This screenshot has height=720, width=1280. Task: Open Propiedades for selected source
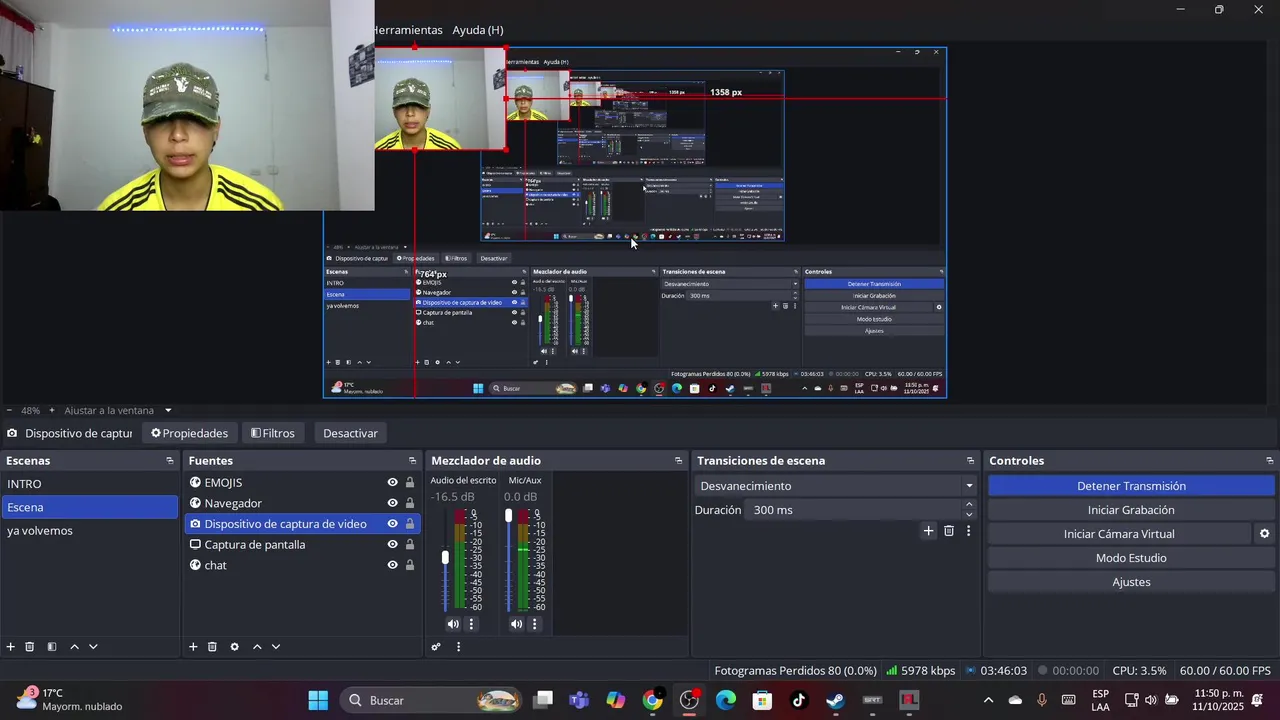pos(190,433)
